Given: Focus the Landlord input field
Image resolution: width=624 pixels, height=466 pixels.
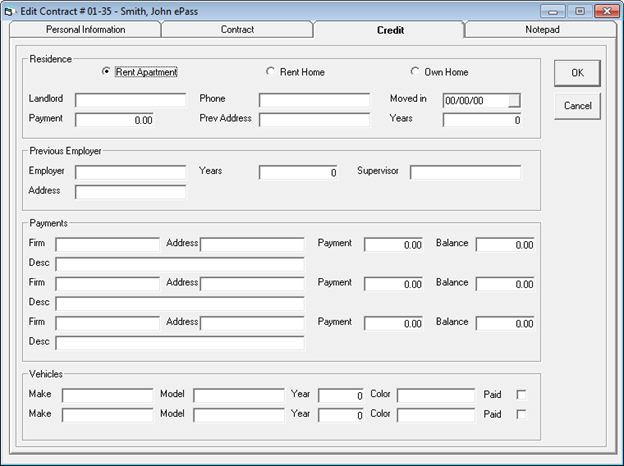Looking at the screenshot, I should 131,100.
